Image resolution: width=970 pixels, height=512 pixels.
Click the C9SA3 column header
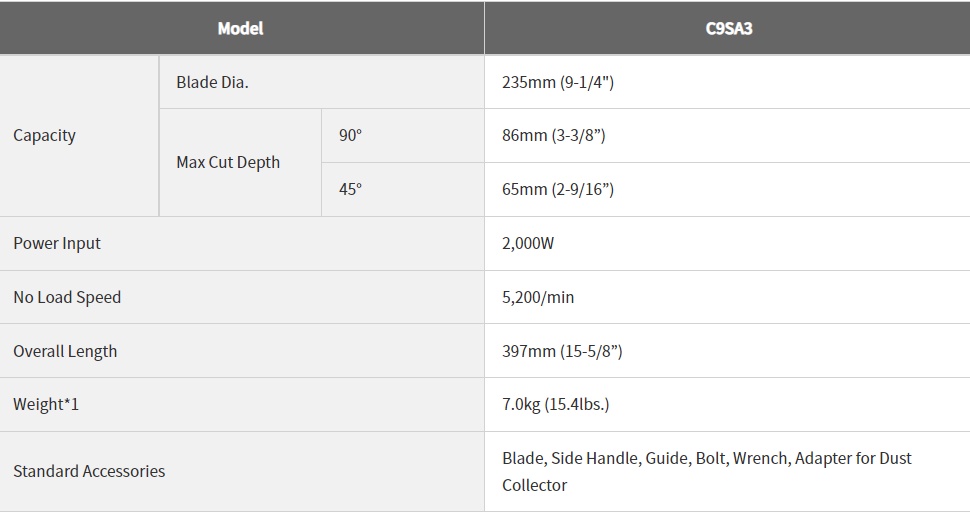click(x=729, y=28)
